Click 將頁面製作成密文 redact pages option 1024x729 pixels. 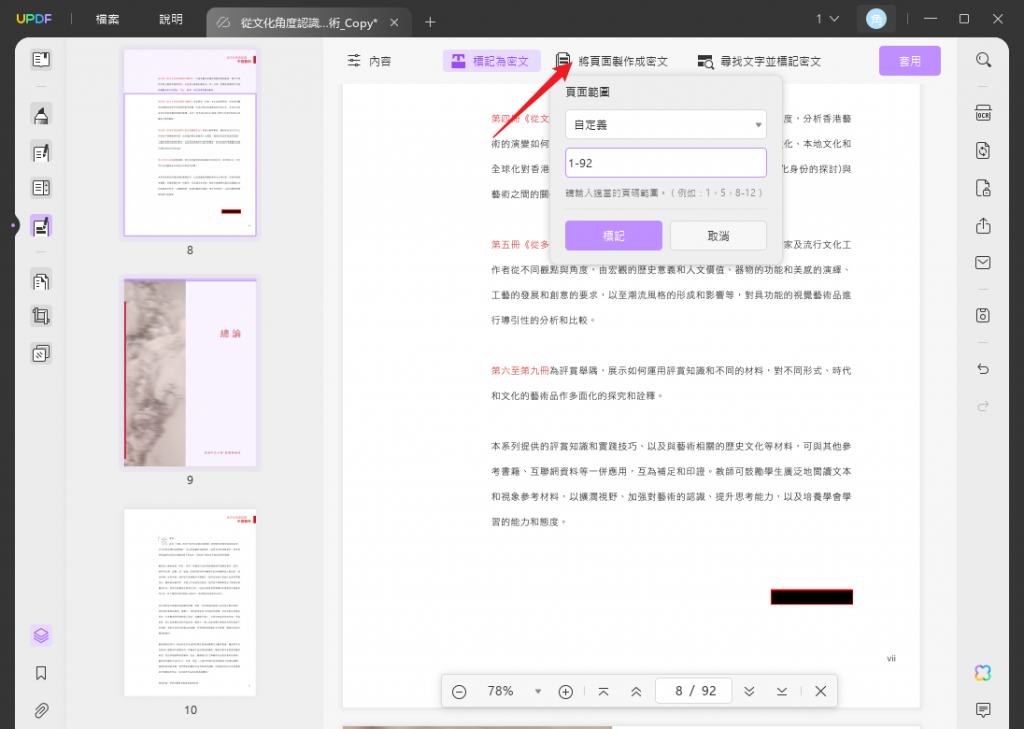612,61
